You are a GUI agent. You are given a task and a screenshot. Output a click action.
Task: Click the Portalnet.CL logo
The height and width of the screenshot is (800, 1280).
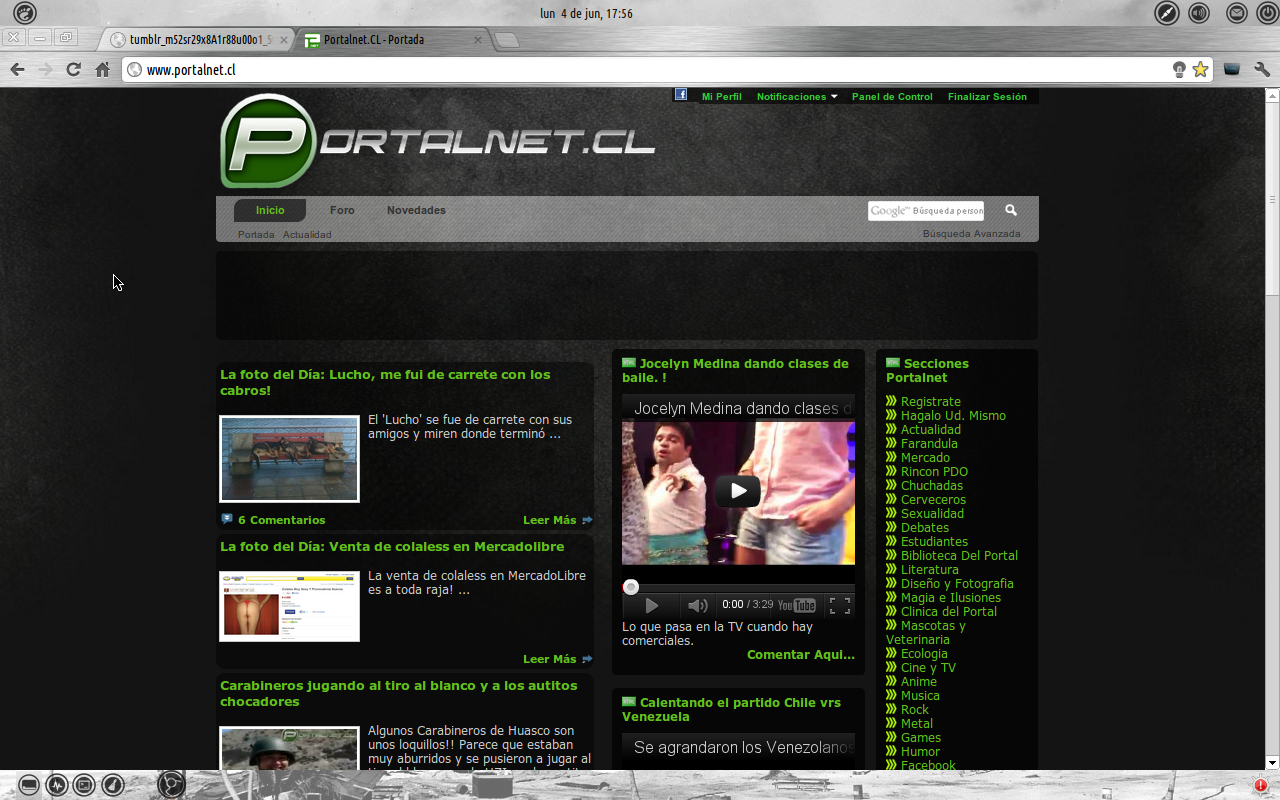pyautogui.click(x=437, y=141)
